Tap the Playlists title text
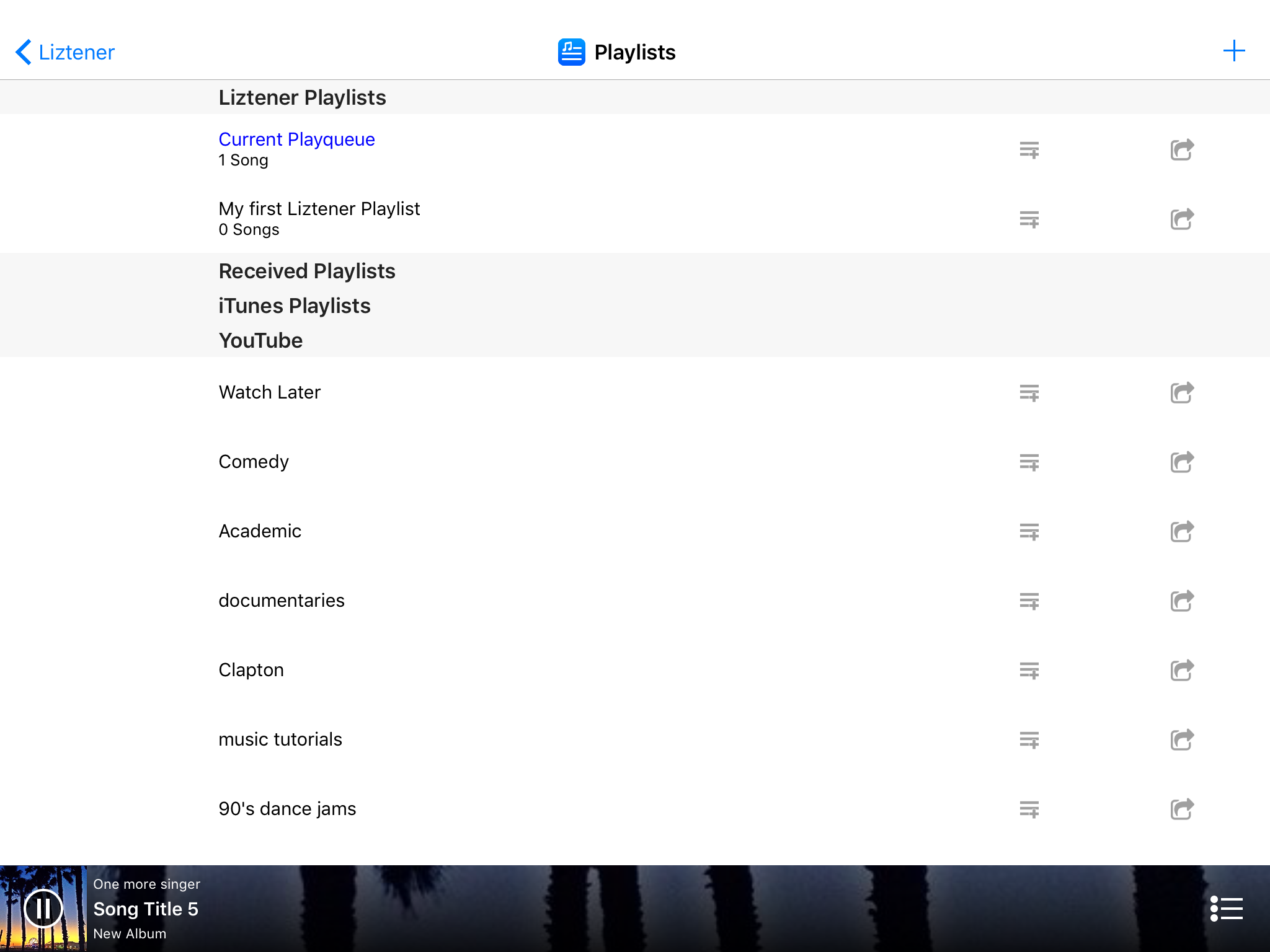This screenshot has height=952, width=1270. pyautogui.click(x=635, y=52)
